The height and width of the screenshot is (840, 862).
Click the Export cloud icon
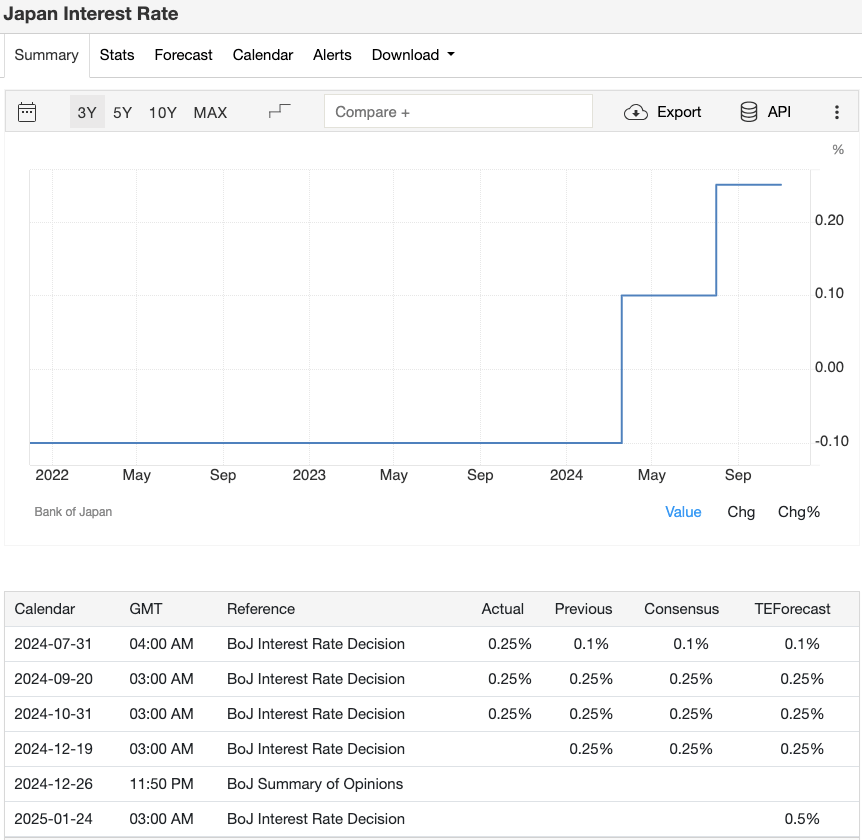click(636, 113)
